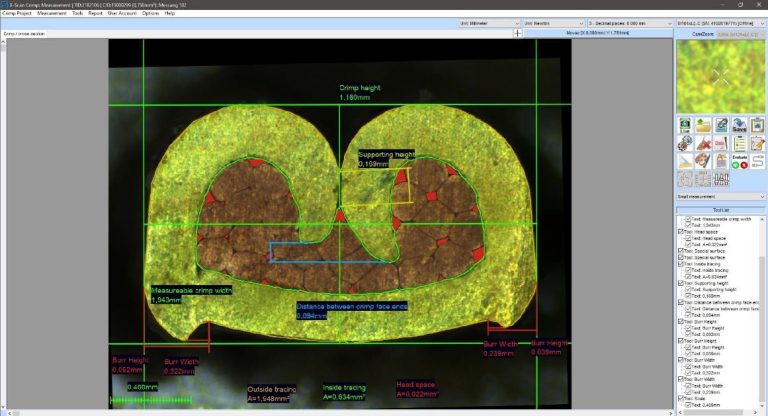Click the Distance between crimp face ends label
Screen dimensions: 768x416
coord(352,311)
